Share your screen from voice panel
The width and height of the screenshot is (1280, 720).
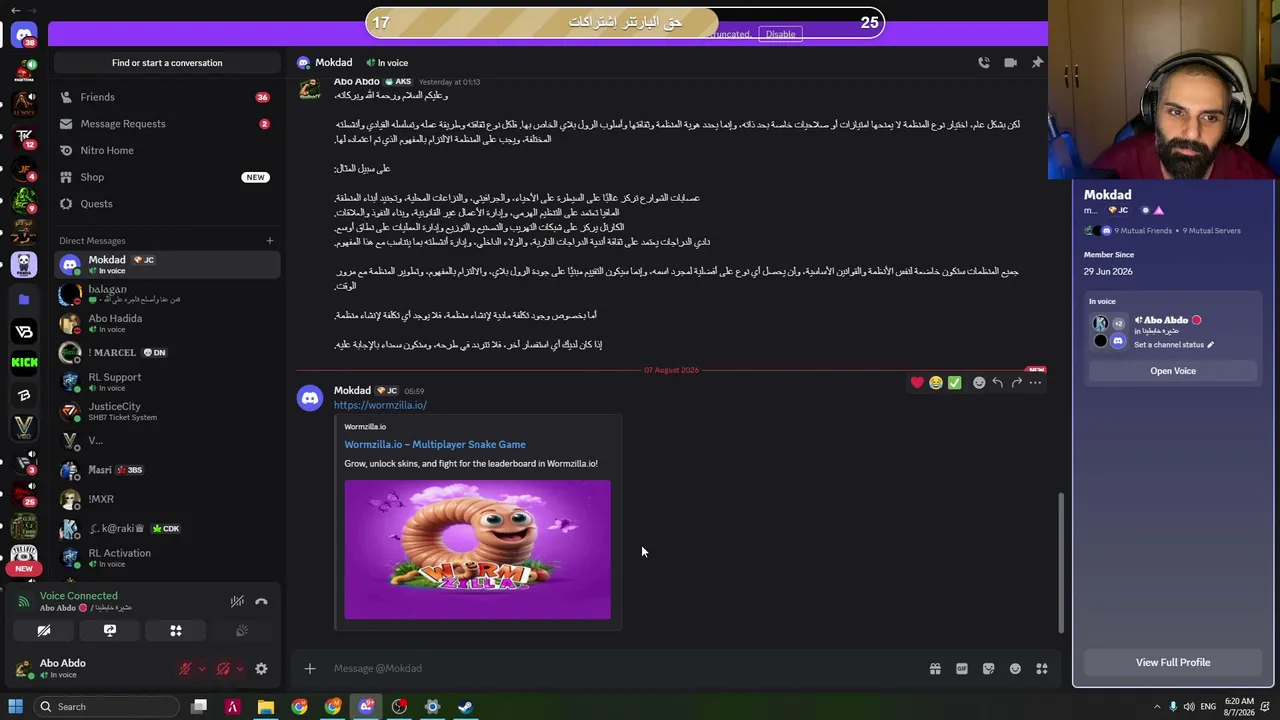pyautogui.click(x=110, y=631)
